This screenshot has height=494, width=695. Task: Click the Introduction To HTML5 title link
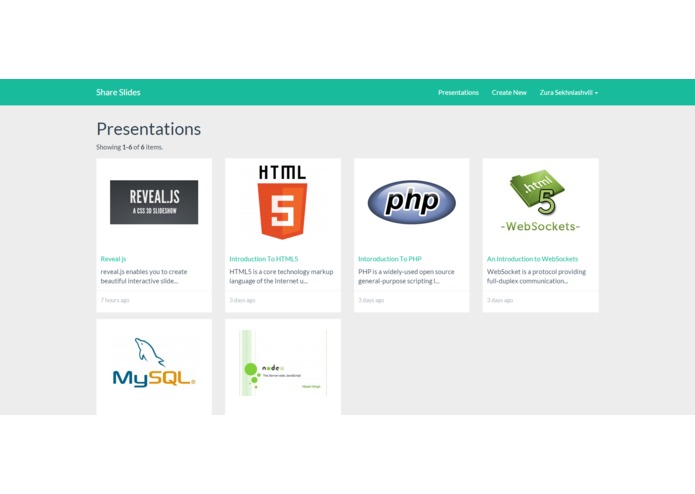coord(264,259)
